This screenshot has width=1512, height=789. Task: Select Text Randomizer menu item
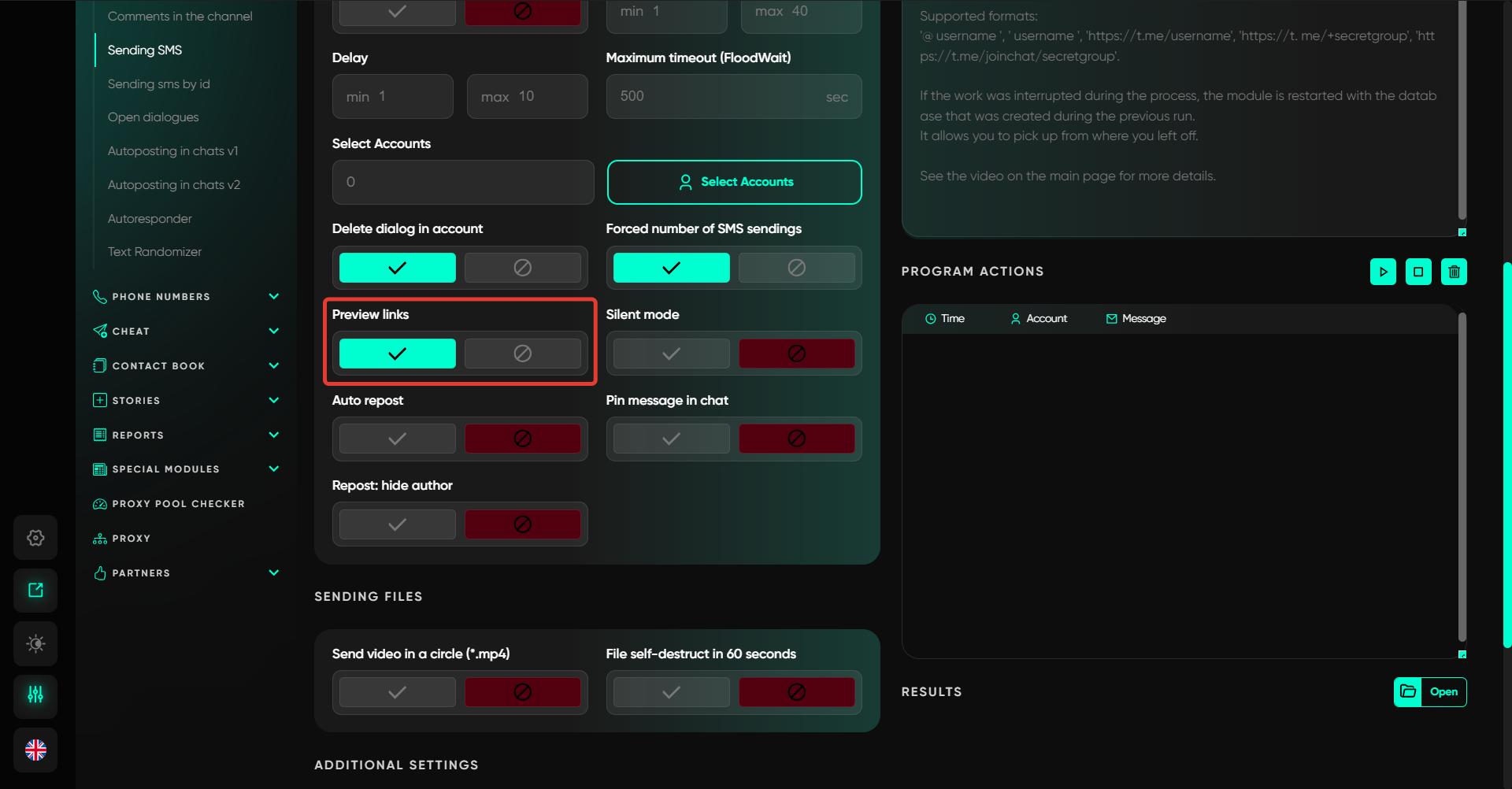[x=154, y=252]
